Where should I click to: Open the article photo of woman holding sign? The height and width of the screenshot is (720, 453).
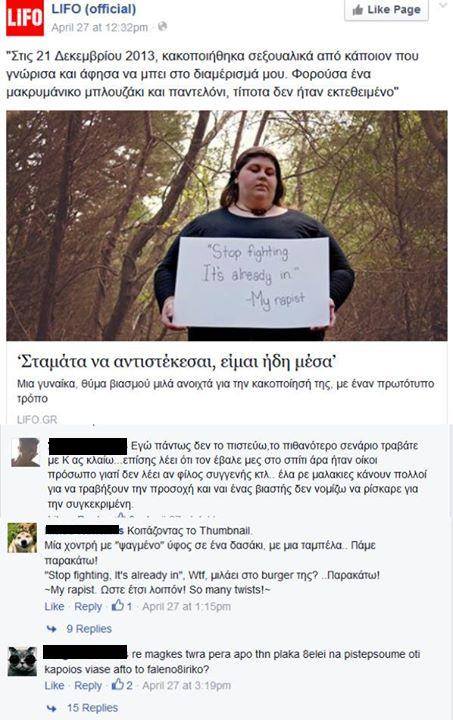click(227, 225)
